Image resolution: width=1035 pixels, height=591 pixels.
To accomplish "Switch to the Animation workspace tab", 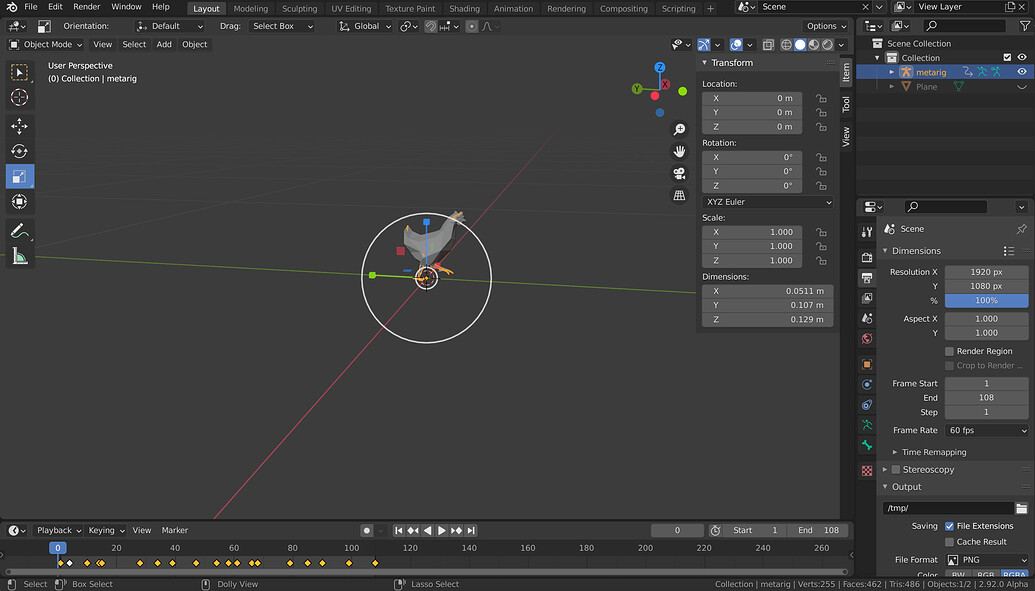I will point(513,8).
